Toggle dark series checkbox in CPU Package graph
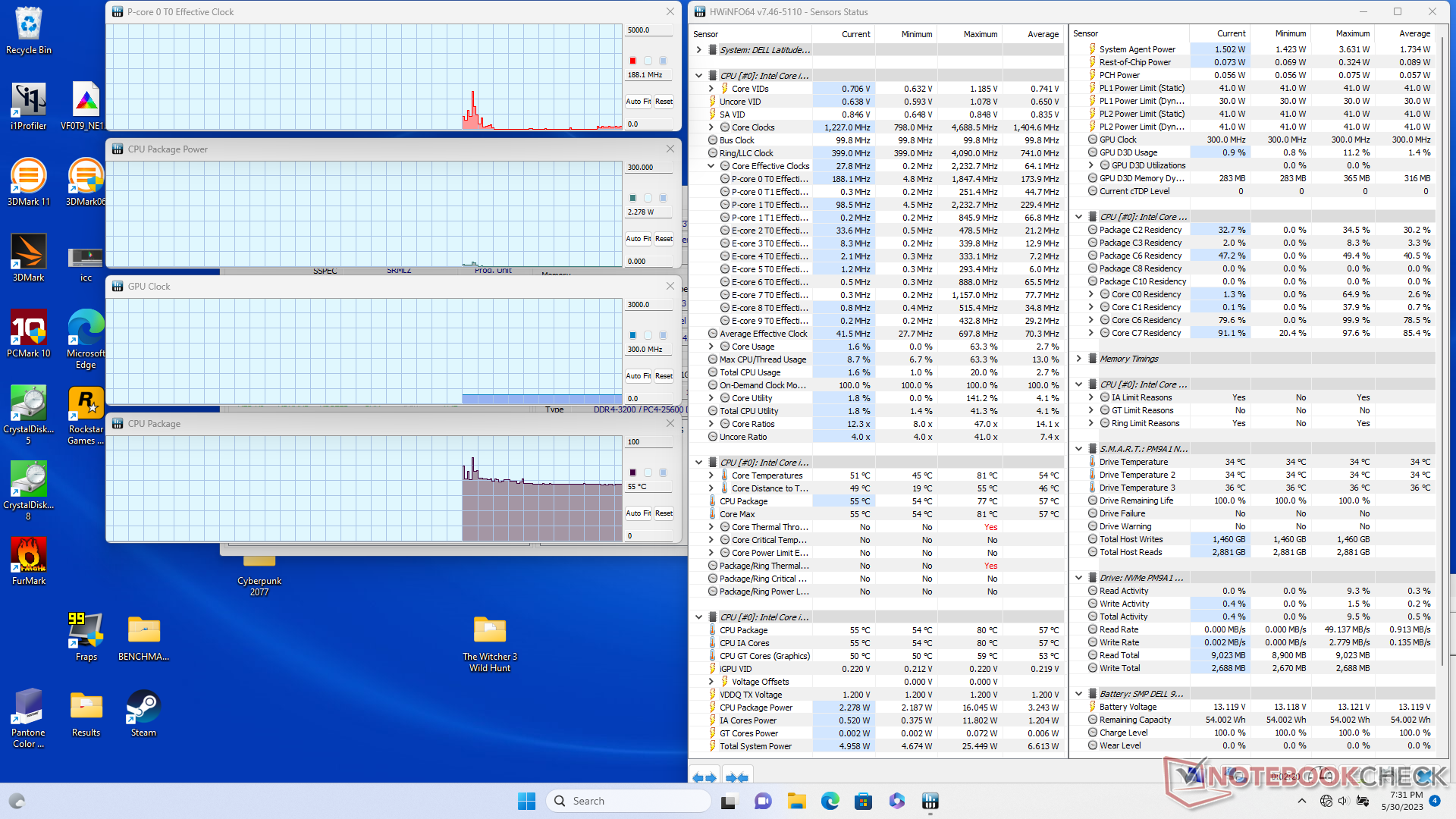Image resolution: width=1456 pixels, height=819 pixels. point(632,472)
